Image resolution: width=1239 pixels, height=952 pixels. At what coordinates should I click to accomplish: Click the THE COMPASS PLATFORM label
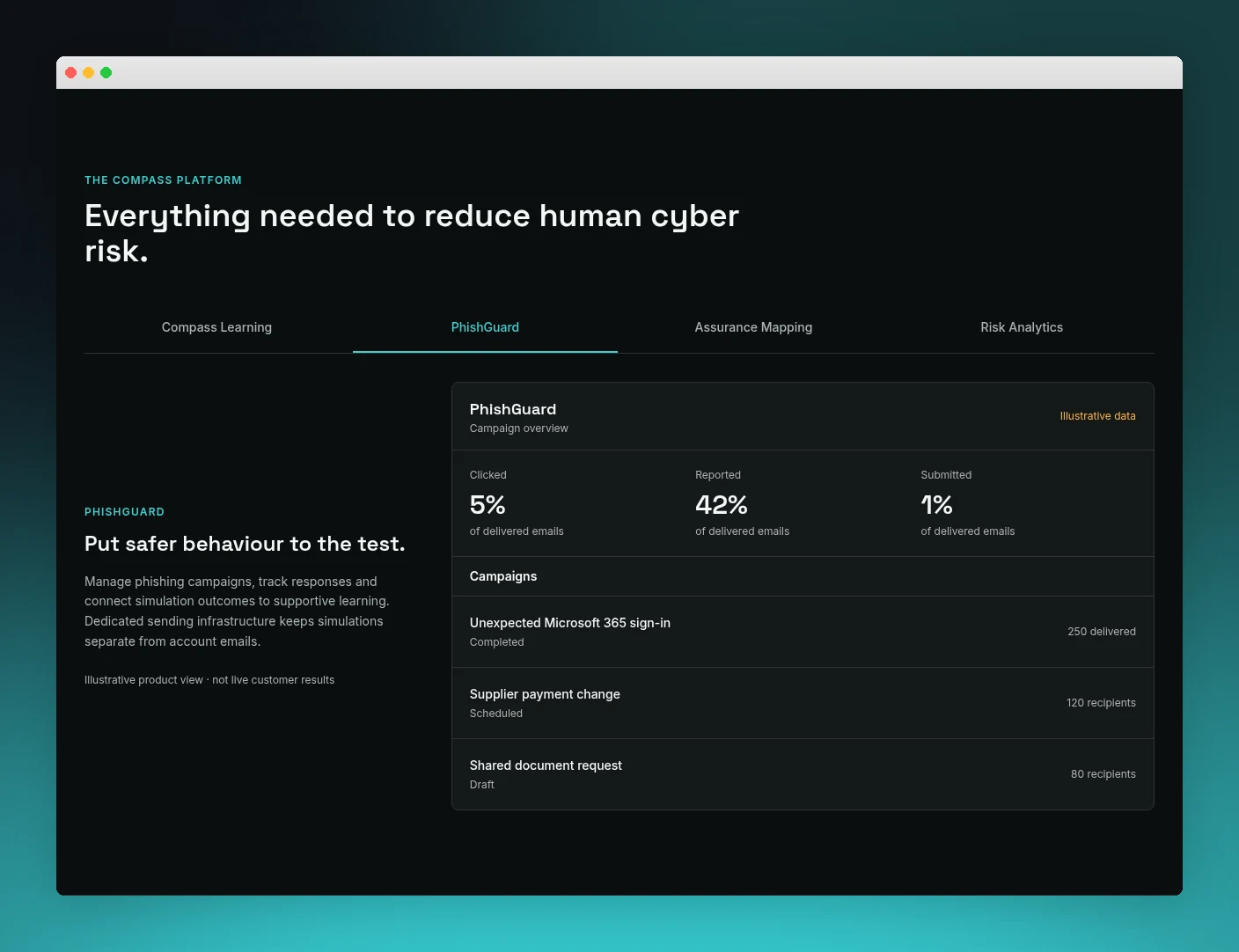pos(163,180)
